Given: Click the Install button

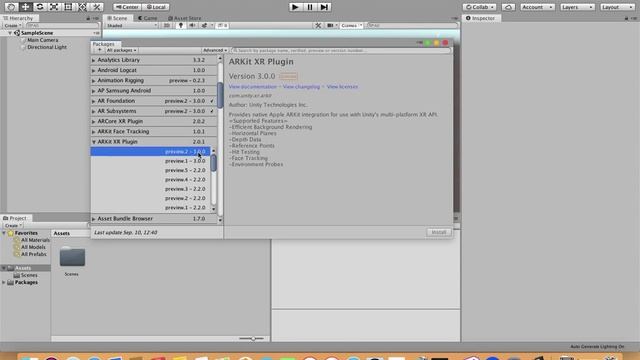Looking at the screenshot, I should [x=439, y=232].
